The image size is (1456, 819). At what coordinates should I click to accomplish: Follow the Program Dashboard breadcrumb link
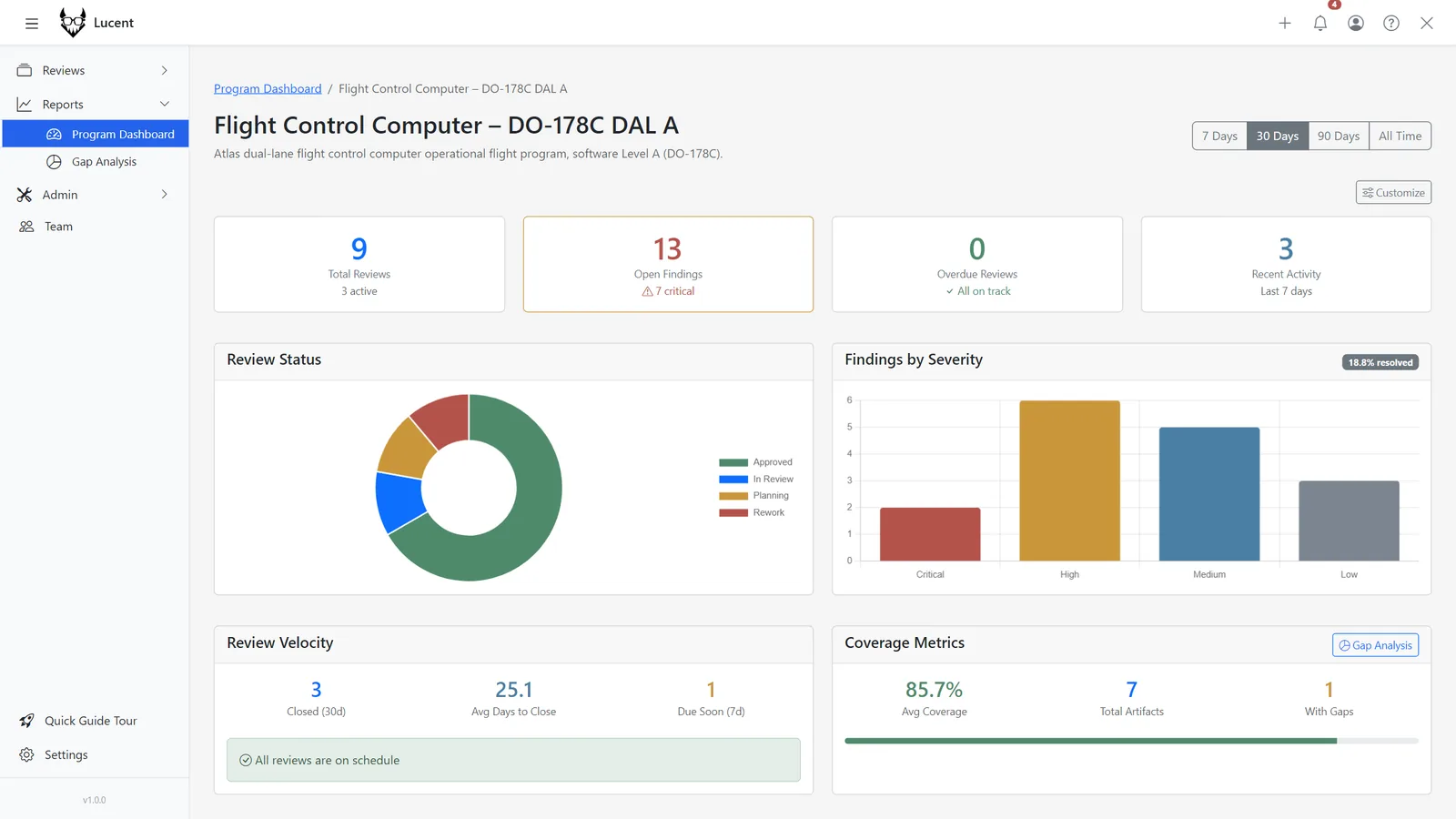tap(268, 89)
